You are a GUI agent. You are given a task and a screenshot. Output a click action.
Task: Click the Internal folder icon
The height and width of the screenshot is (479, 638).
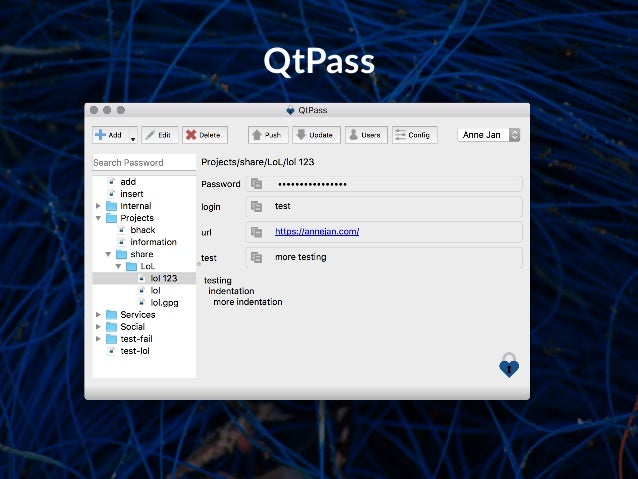pyautogui.click(x=111, y=206)
